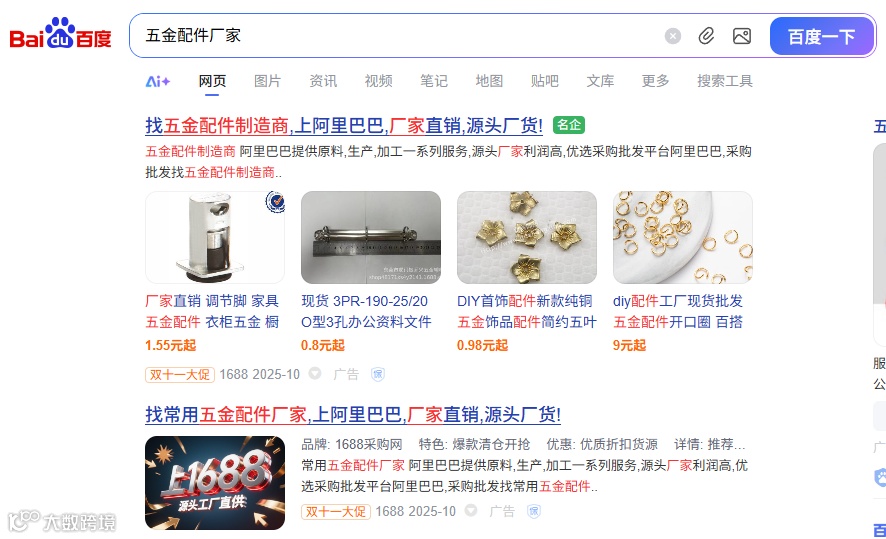This screenshot has width=886, height=539.
Task: Focus the search input field
Action: (x=396, y=36)
